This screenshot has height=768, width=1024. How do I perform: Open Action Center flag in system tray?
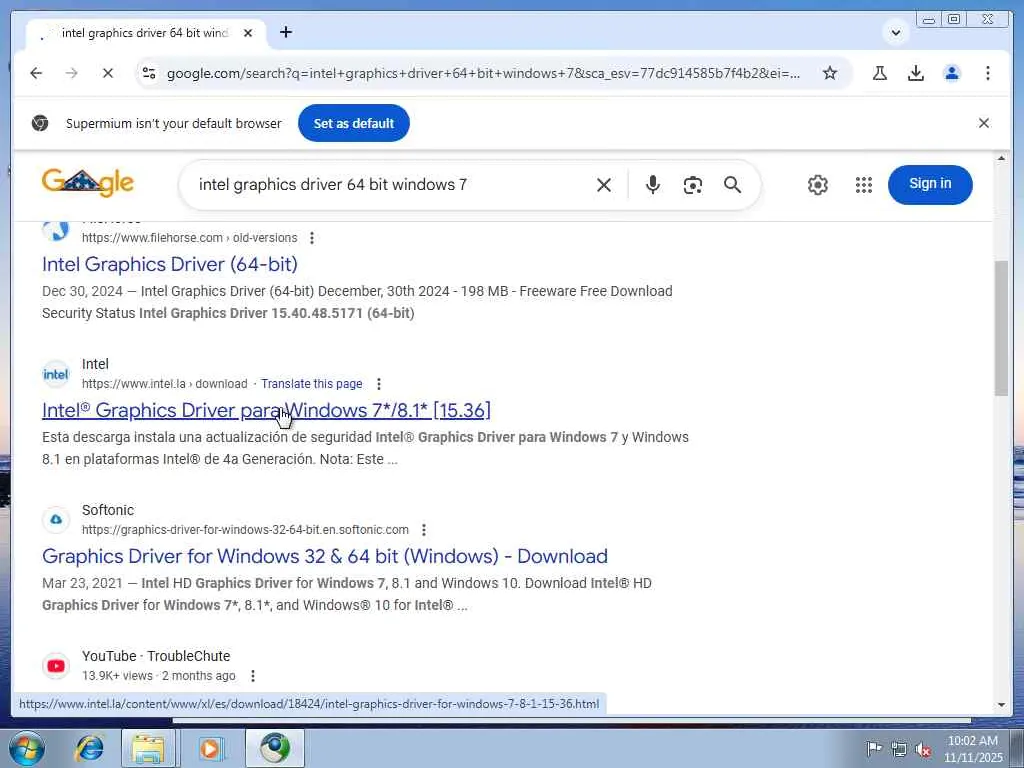point(874,748)
